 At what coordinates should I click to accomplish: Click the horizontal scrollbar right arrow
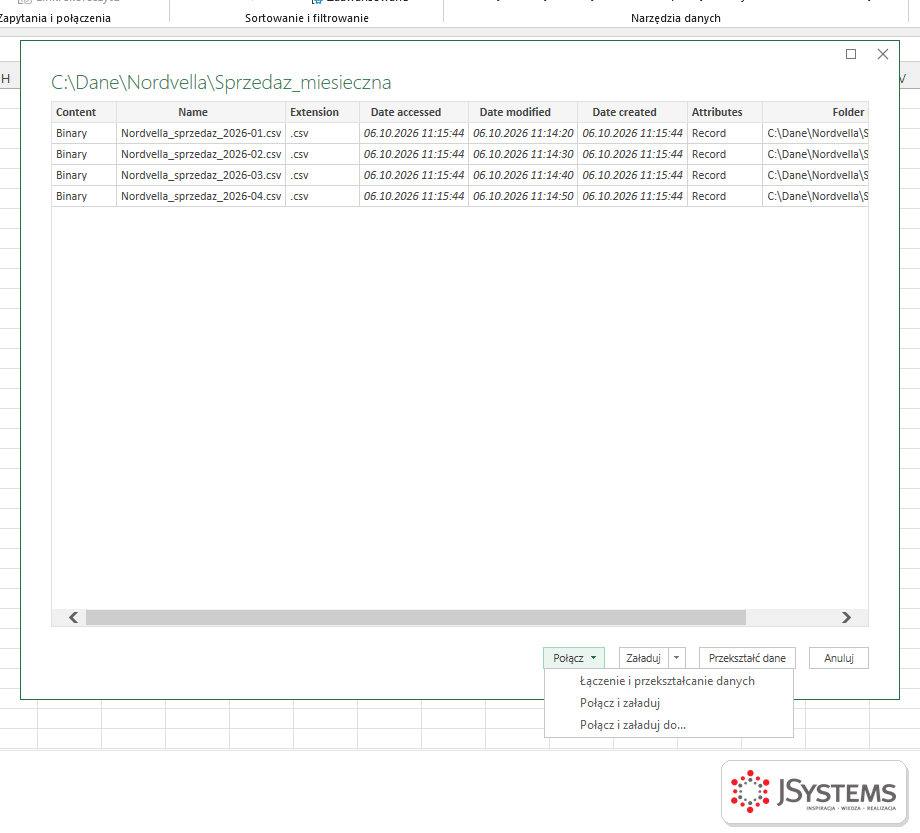846,617
